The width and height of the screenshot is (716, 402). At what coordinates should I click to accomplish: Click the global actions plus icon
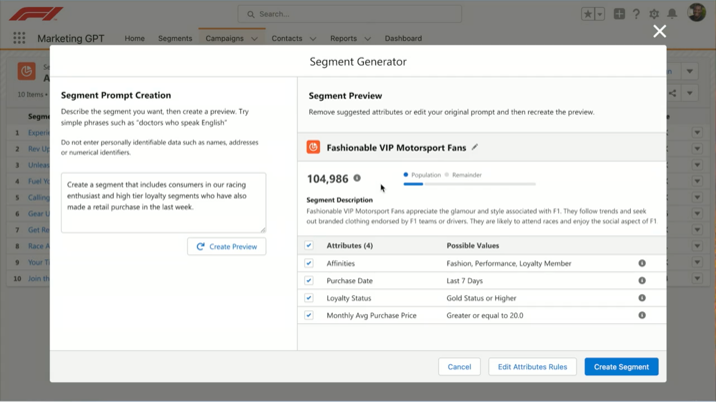(619, 14)
